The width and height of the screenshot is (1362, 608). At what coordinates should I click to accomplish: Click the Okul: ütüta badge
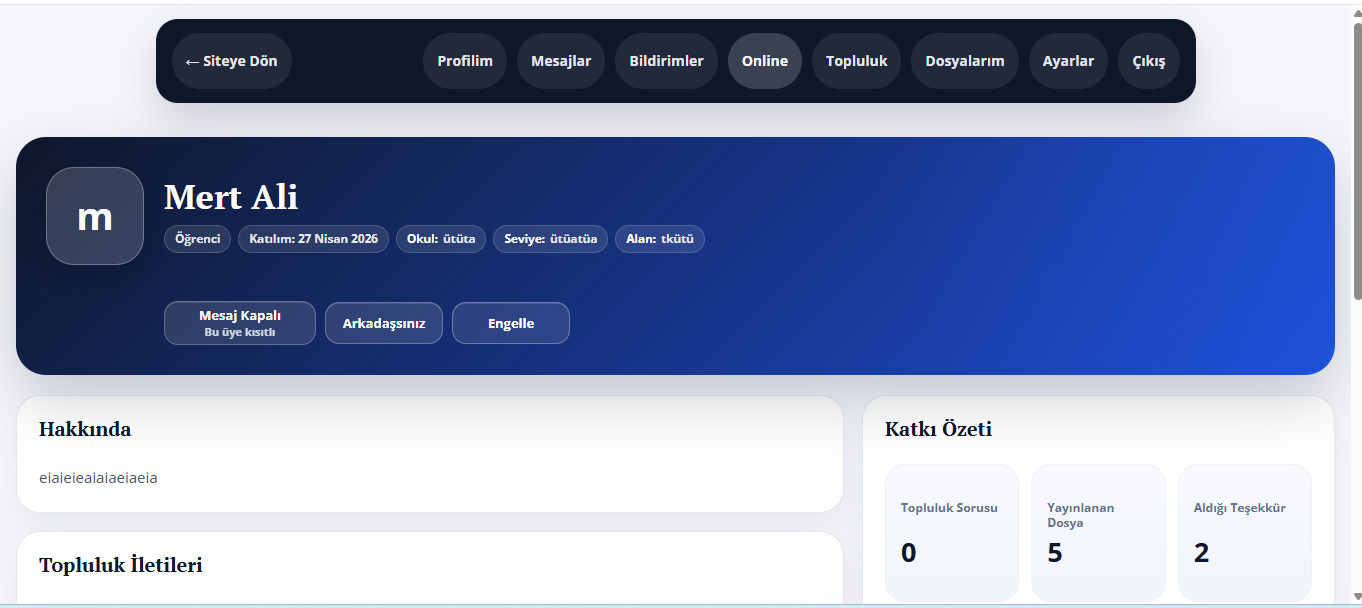441,239
